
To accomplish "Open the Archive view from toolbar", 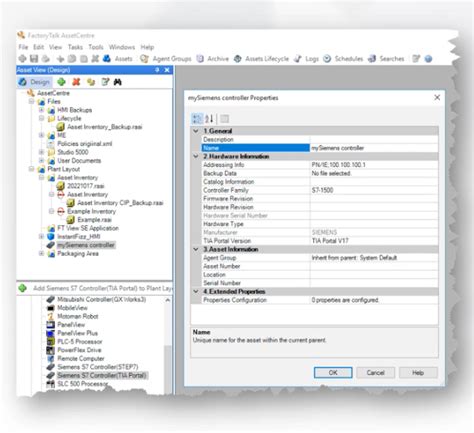I will point(213,59).
